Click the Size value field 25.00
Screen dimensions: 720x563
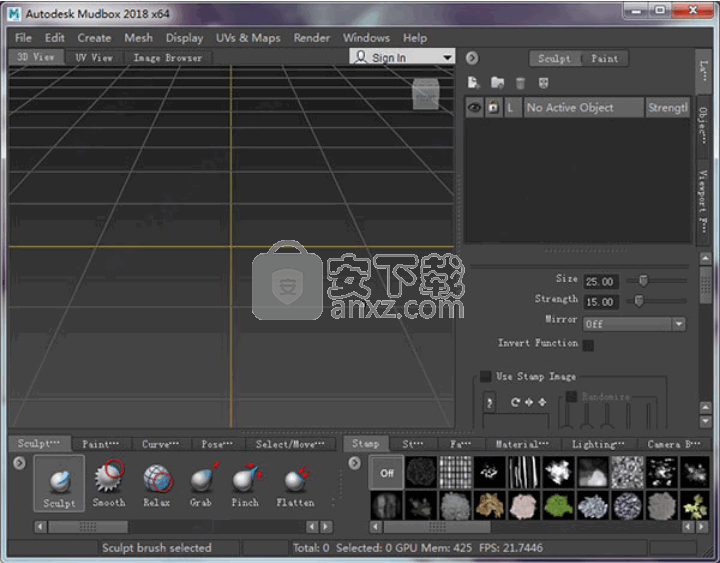[x=601, y=282]
